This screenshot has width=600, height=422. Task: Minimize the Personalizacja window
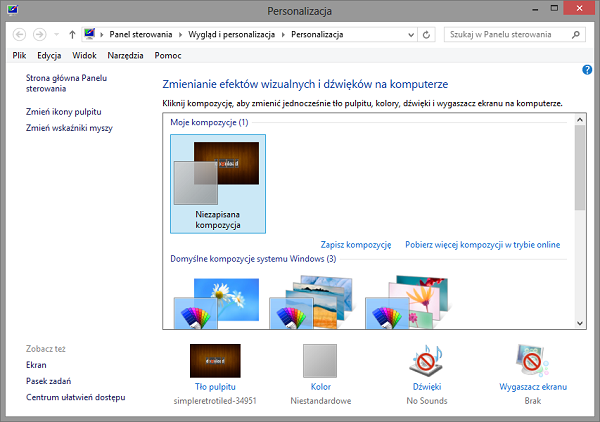535,9
